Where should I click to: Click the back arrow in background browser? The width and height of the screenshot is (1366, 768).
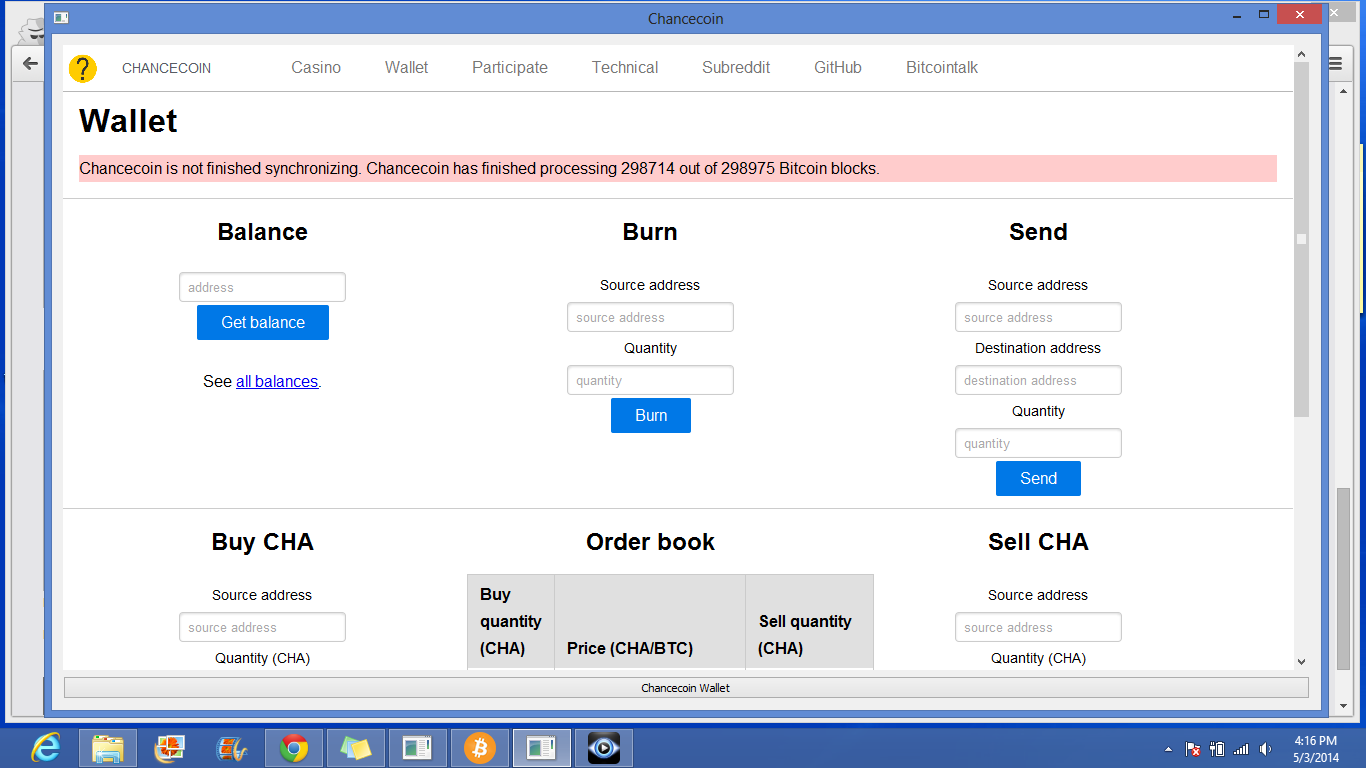pyautogui.click(x=30, y=63)
